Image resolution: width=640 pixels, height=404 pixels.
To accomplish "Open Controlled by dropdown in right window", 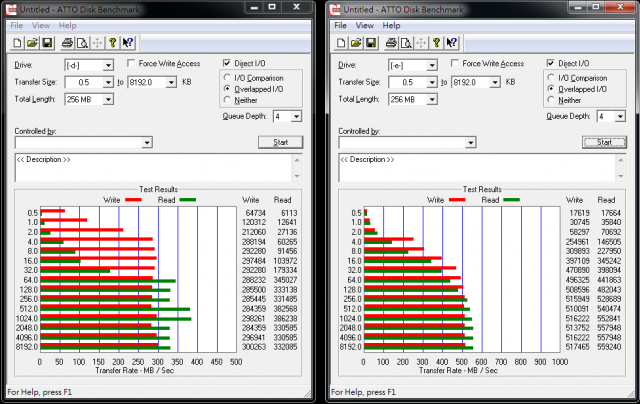I will 471,142.
